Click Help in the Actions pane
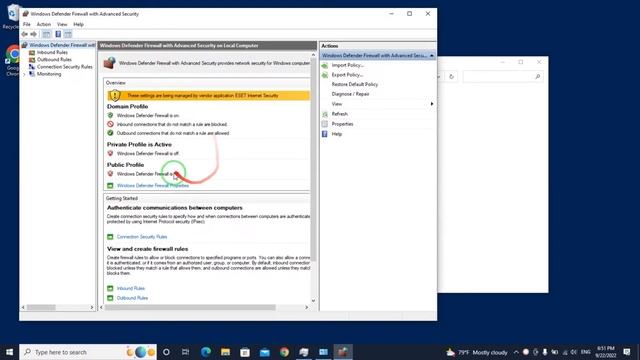Viewport: 640px width, 360px height. coord(336,134)
